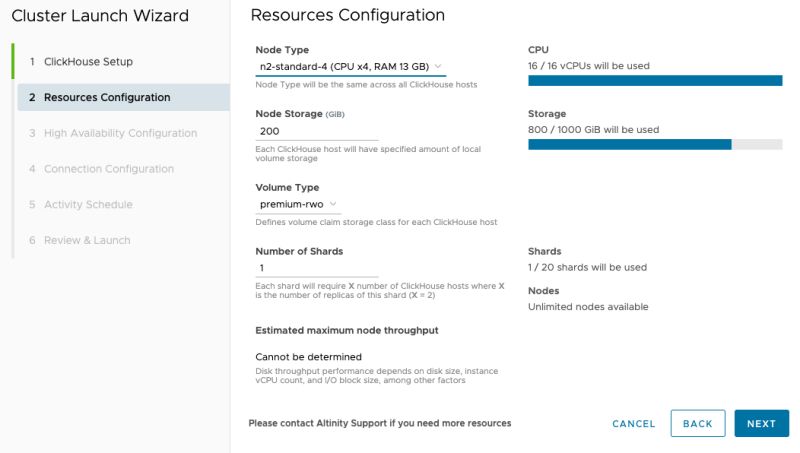
Task: Click the Volume Type helper description text
Action: coord(376,222)
